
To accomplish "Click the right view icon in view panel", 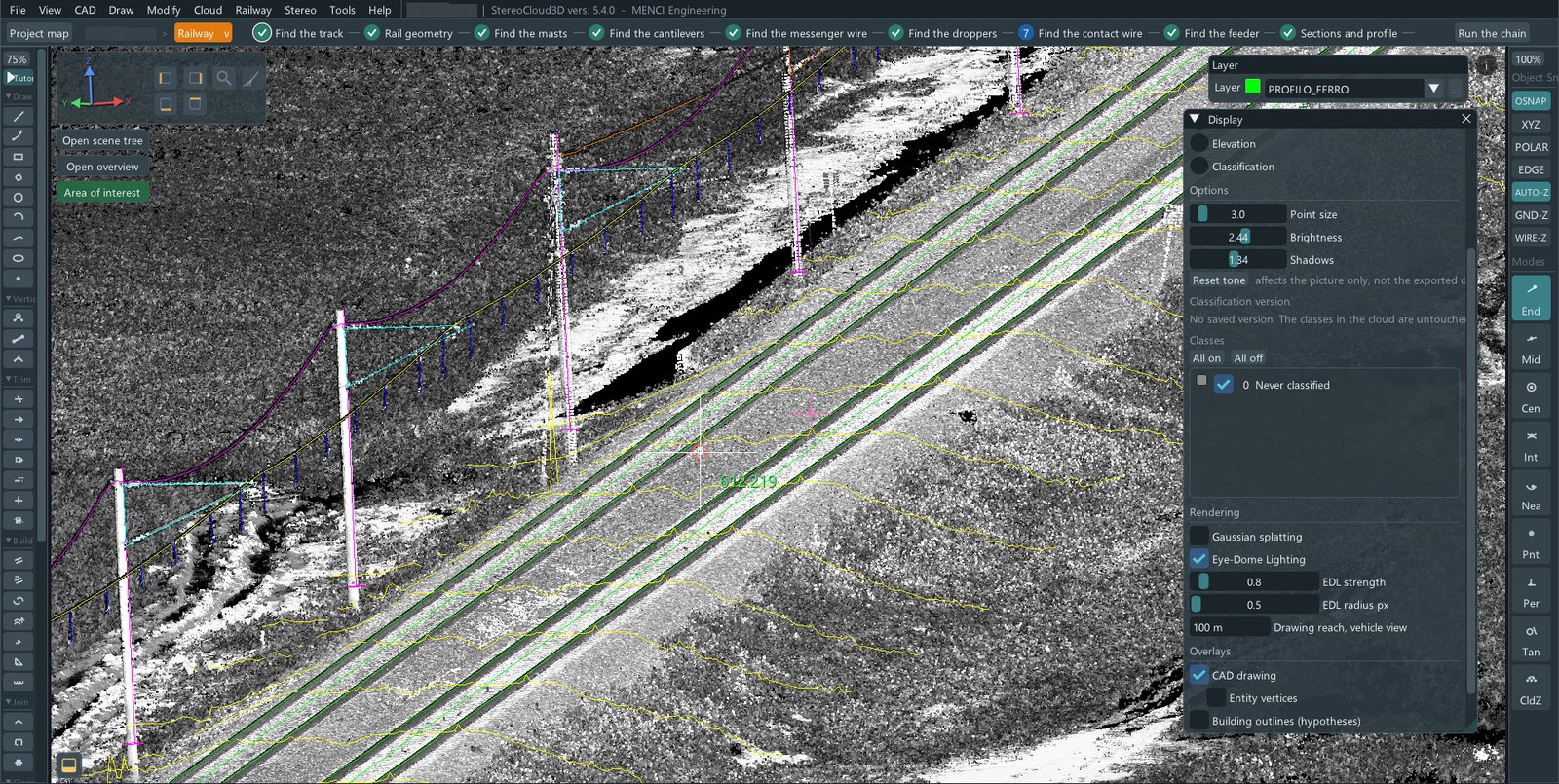I will [x=195, y=78].
